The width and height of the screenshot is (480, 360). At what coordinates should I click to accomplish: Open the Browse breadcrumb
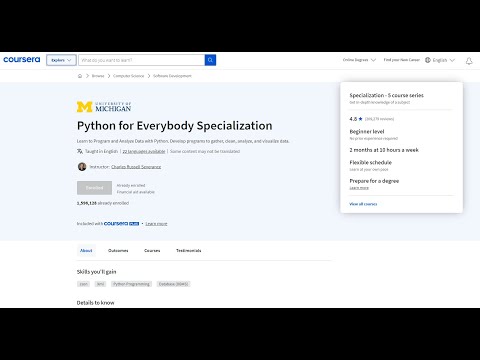(x=98, y=76)
